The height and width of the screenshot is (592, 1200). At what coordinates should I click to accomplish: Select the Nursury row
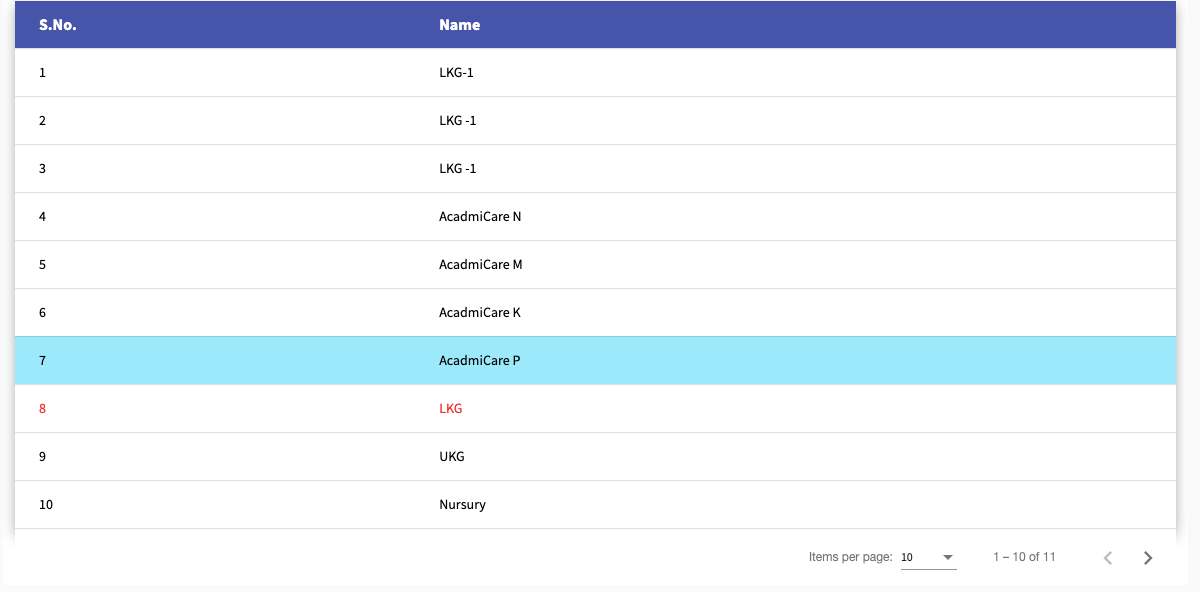(x=463, y=504)
